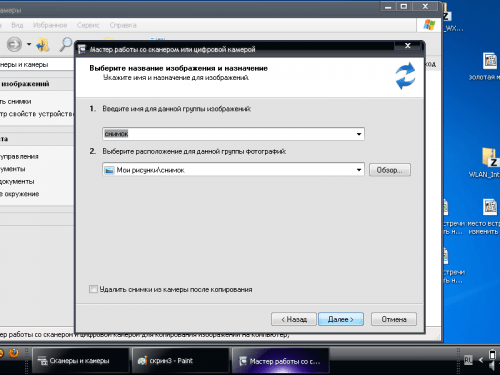Select the Мои рисунки\снимок location field

pos(233,170)
